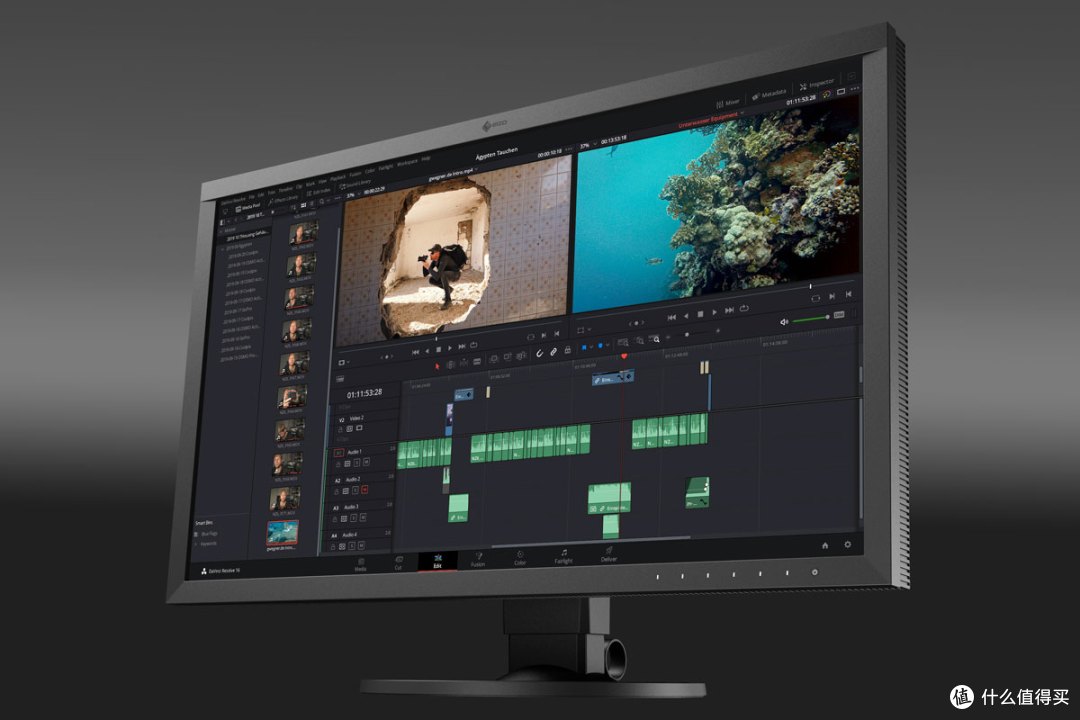The height and width of the screenshot is (720, 1080).
Task: Stop playback in the timeline viewer
Action: click(700, 313)
